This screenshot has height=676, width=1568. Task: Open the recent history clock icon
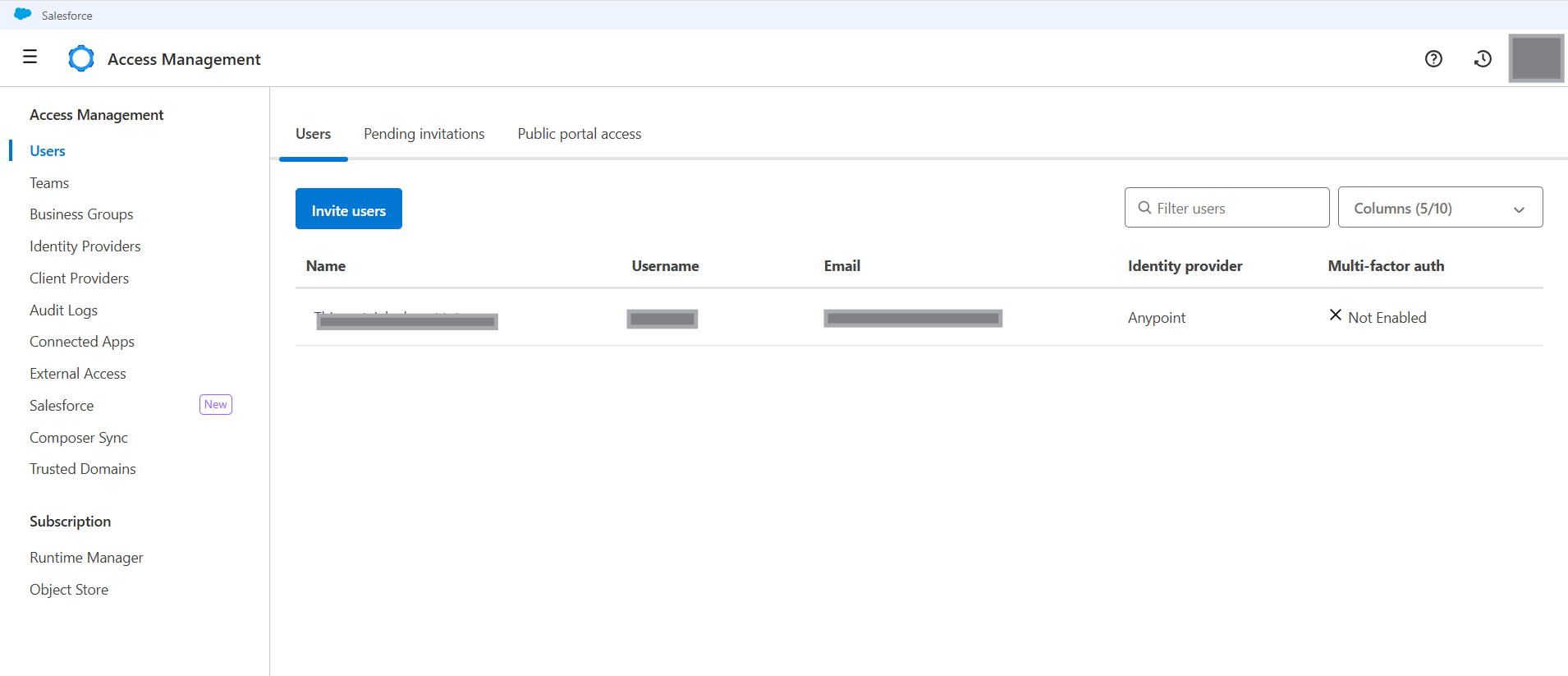click(1483, 58)
